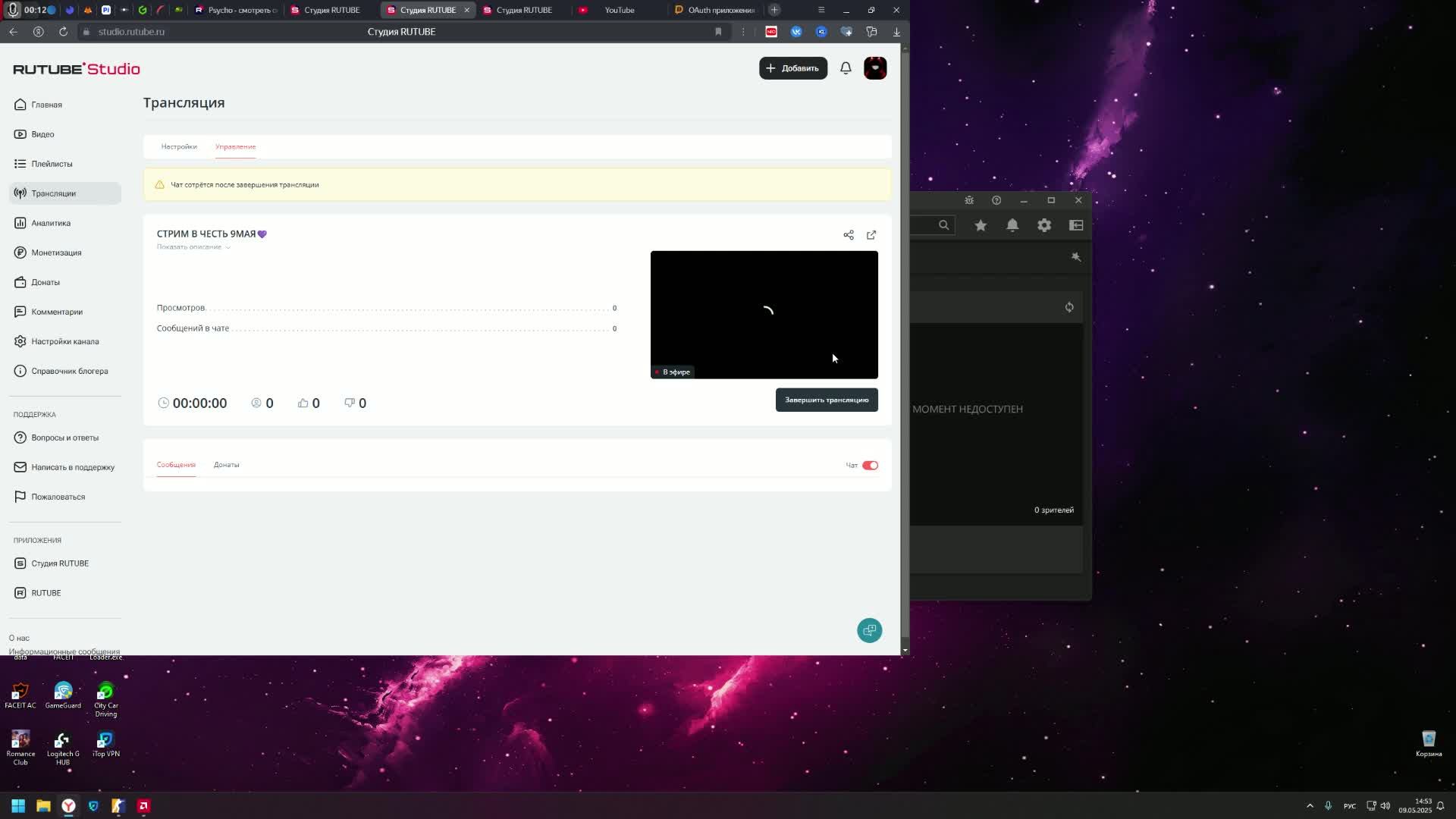Viewport: 1456px width, 819px height.
Task: Open the Донаты tab in the chat section
Action: point(226,465)
